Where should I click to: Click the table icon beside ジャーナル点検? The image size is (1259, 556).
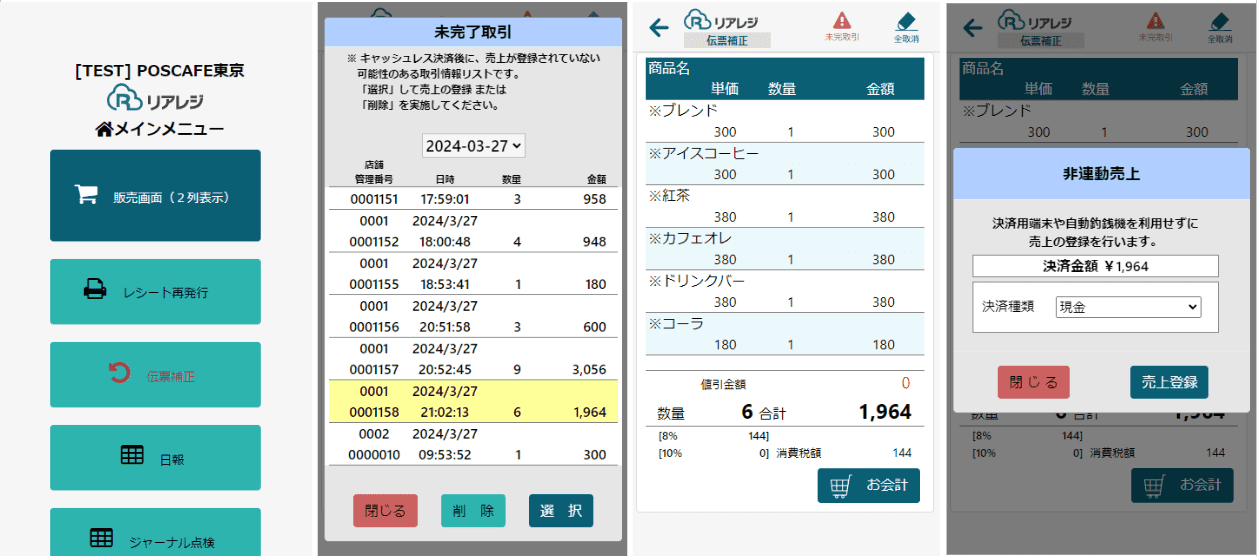pos(101,538)
